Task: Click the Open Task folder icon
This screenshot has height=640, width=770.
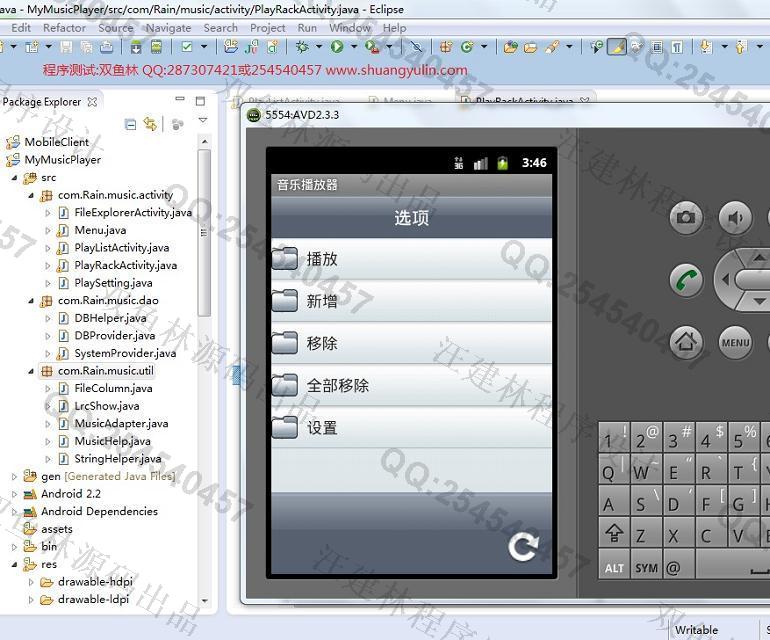Action: [530, 48]
